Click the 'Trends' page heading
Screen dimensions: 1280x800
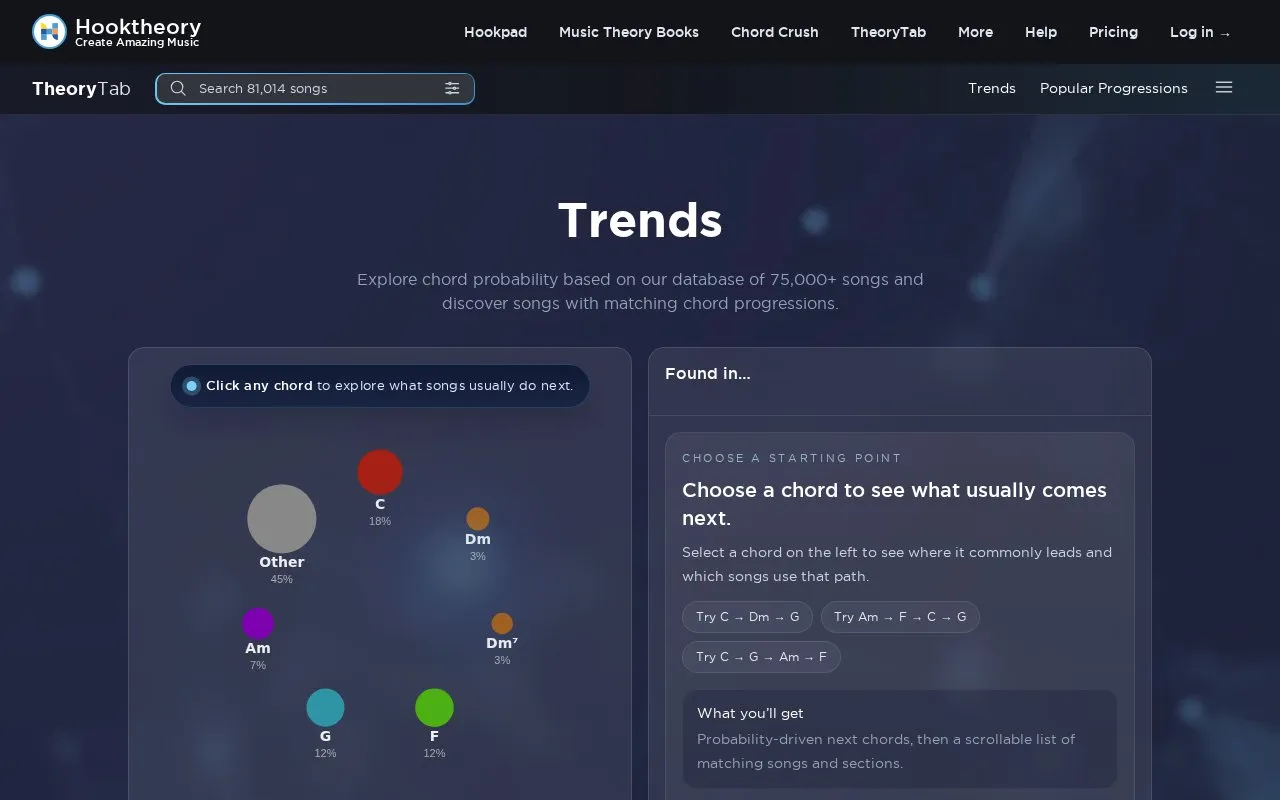pyautogui.click(x=640, y=220)
